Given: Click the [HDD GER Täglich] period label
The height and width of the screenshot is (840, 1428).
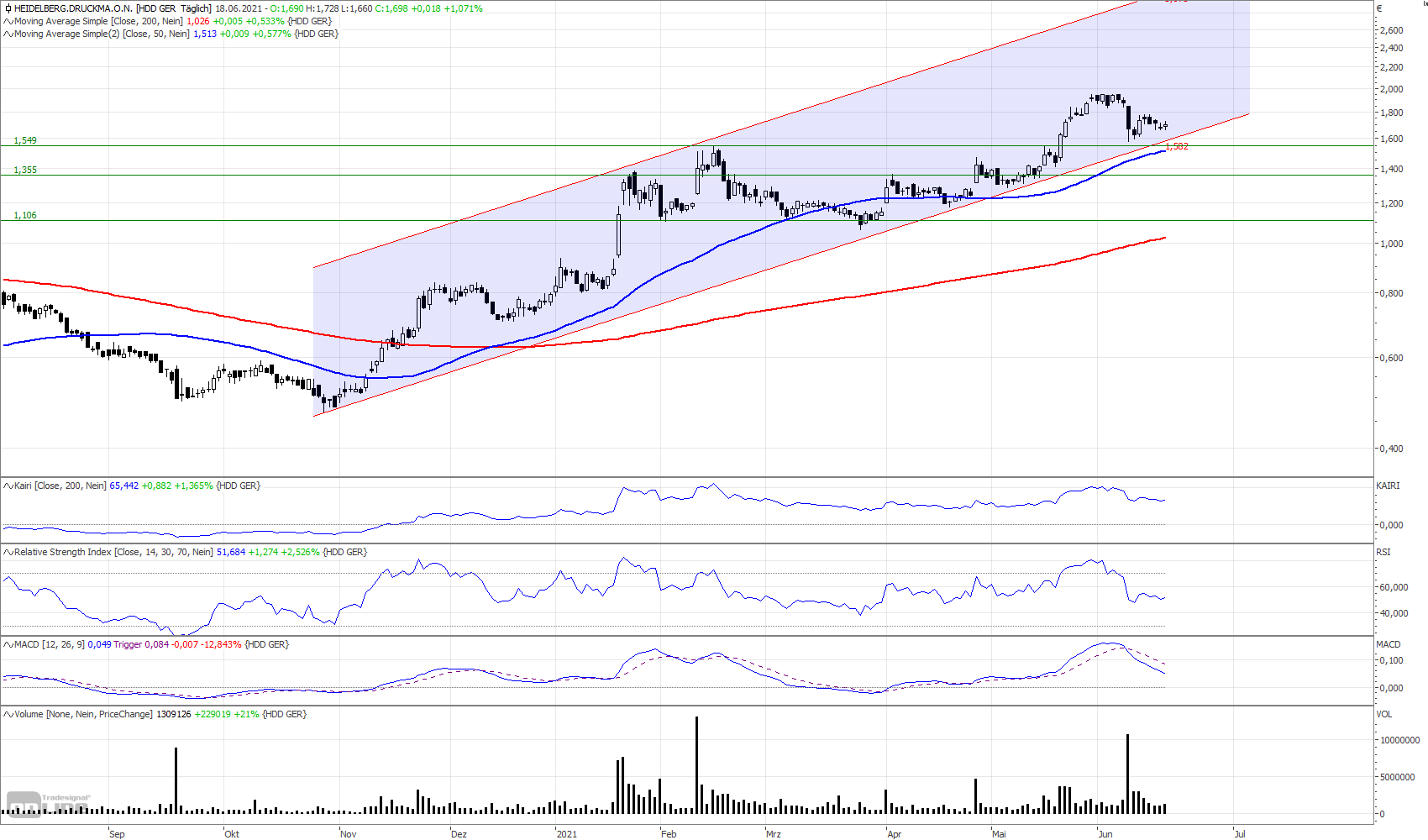Looking at the screenshot, I should (x=174, y=8).
